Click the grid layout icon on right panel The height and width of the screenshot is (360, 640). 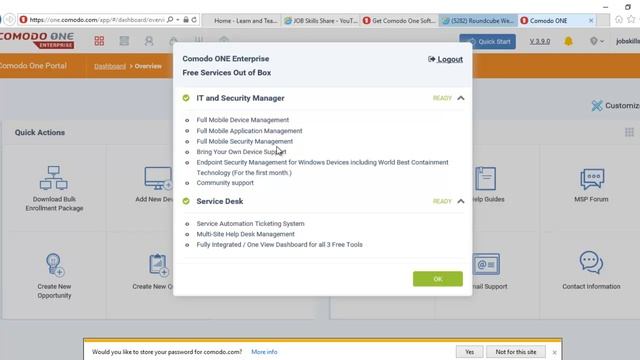point(629,132)
